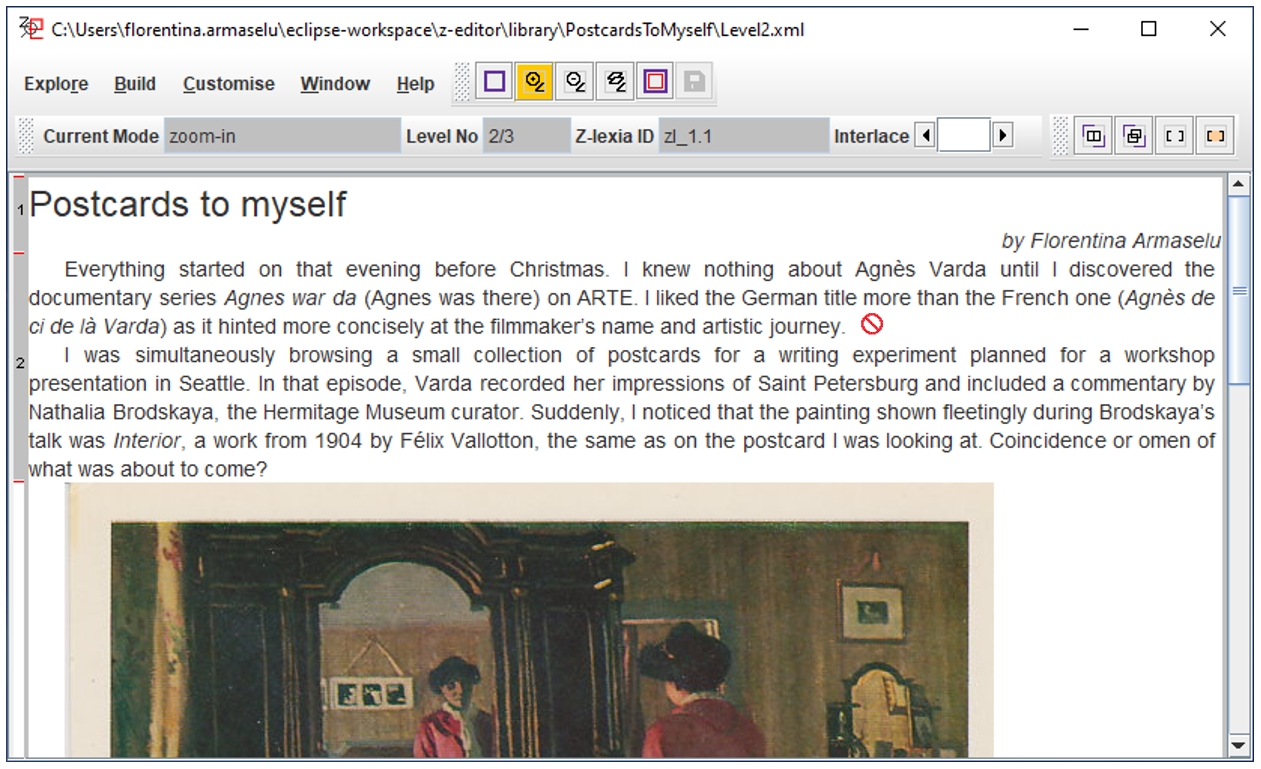
Task: Click the purple square frame toolbar icon
Action: pos(495,82)
